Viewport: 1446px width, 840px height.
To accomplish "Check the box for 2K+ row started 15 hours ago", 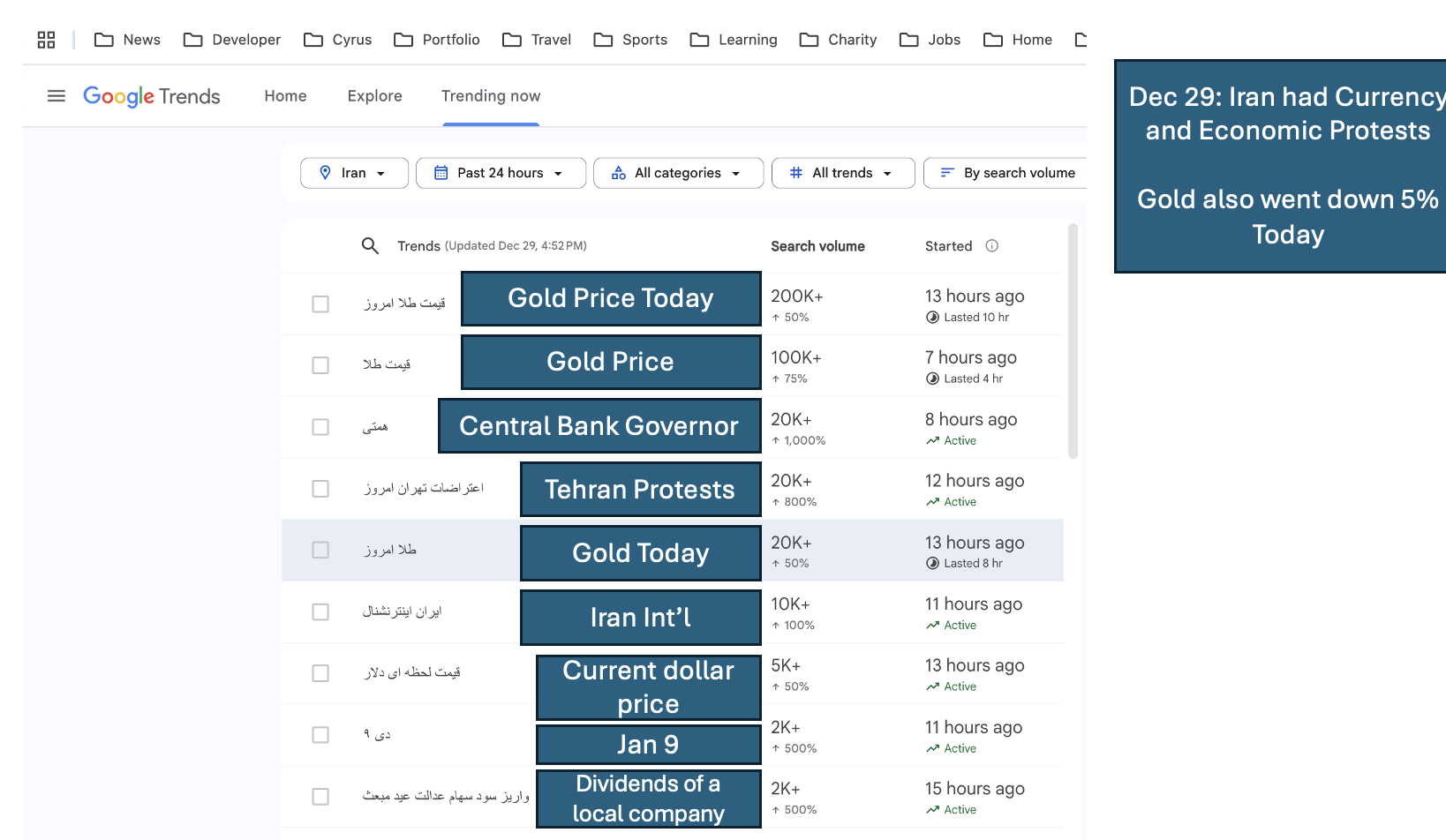I will (x=320, y=797).
